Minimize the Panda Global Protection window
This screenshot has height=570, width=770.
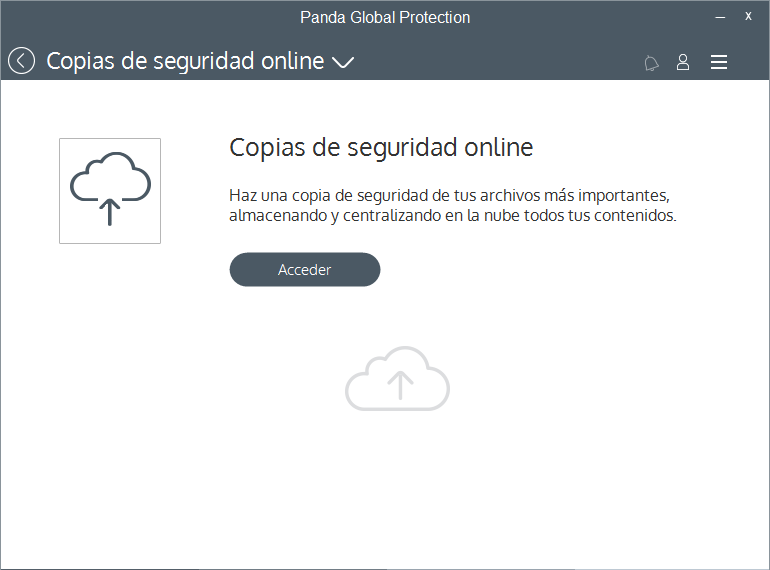tap(720, 17)
